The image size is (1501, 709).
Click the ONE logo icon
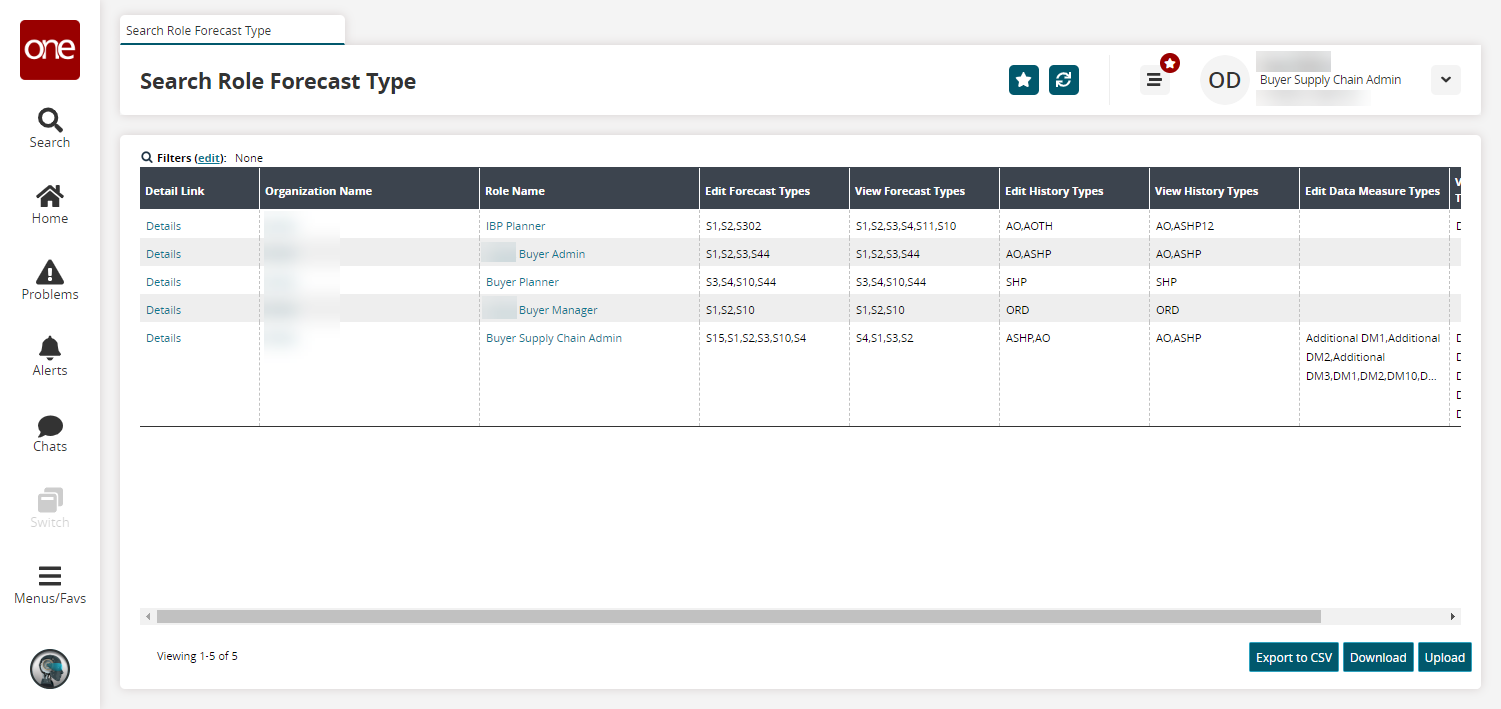click(x=50, y=50)
